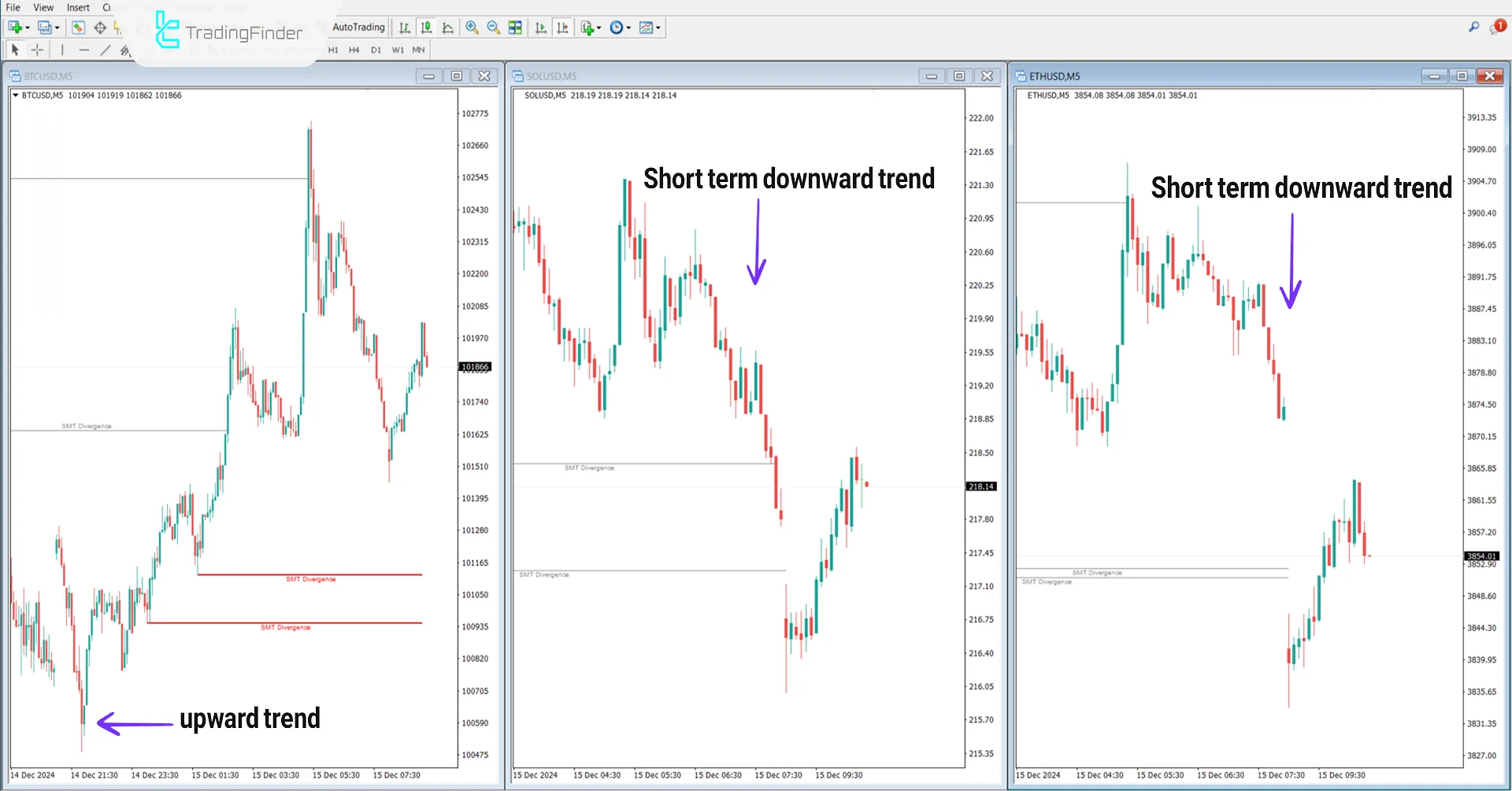This screenshot has height=791, width=1512.
Task: Open notifications with the red badge
Action: [1499, 26]
